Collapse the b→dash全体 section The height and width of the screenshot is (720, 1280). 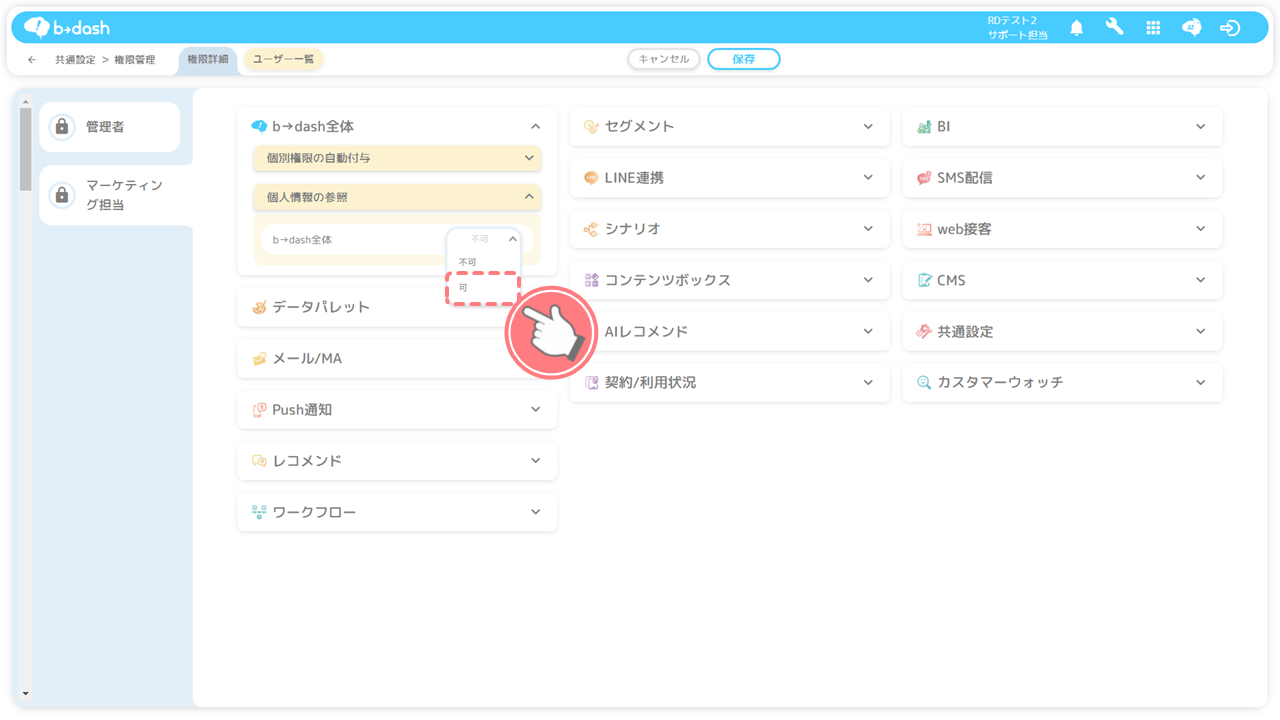tap(535, 127)
